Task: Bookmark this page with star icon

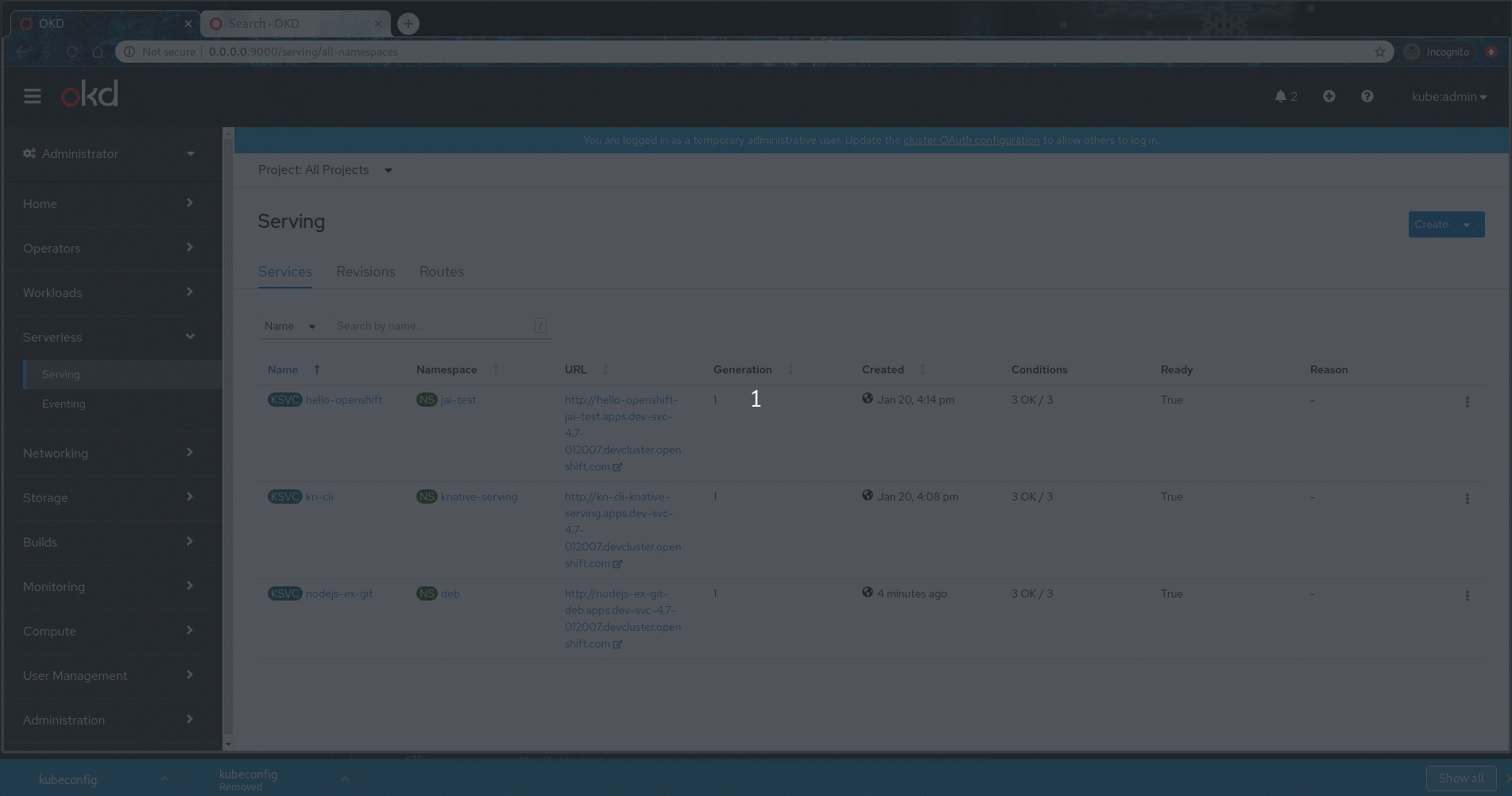Action: coord(1379,52)
